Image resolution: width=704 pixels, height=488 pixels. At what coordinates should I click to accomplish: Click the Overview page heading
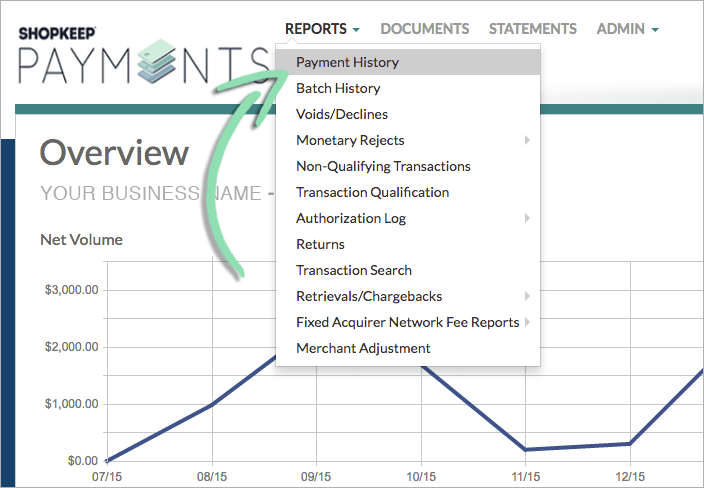point(114,153)
